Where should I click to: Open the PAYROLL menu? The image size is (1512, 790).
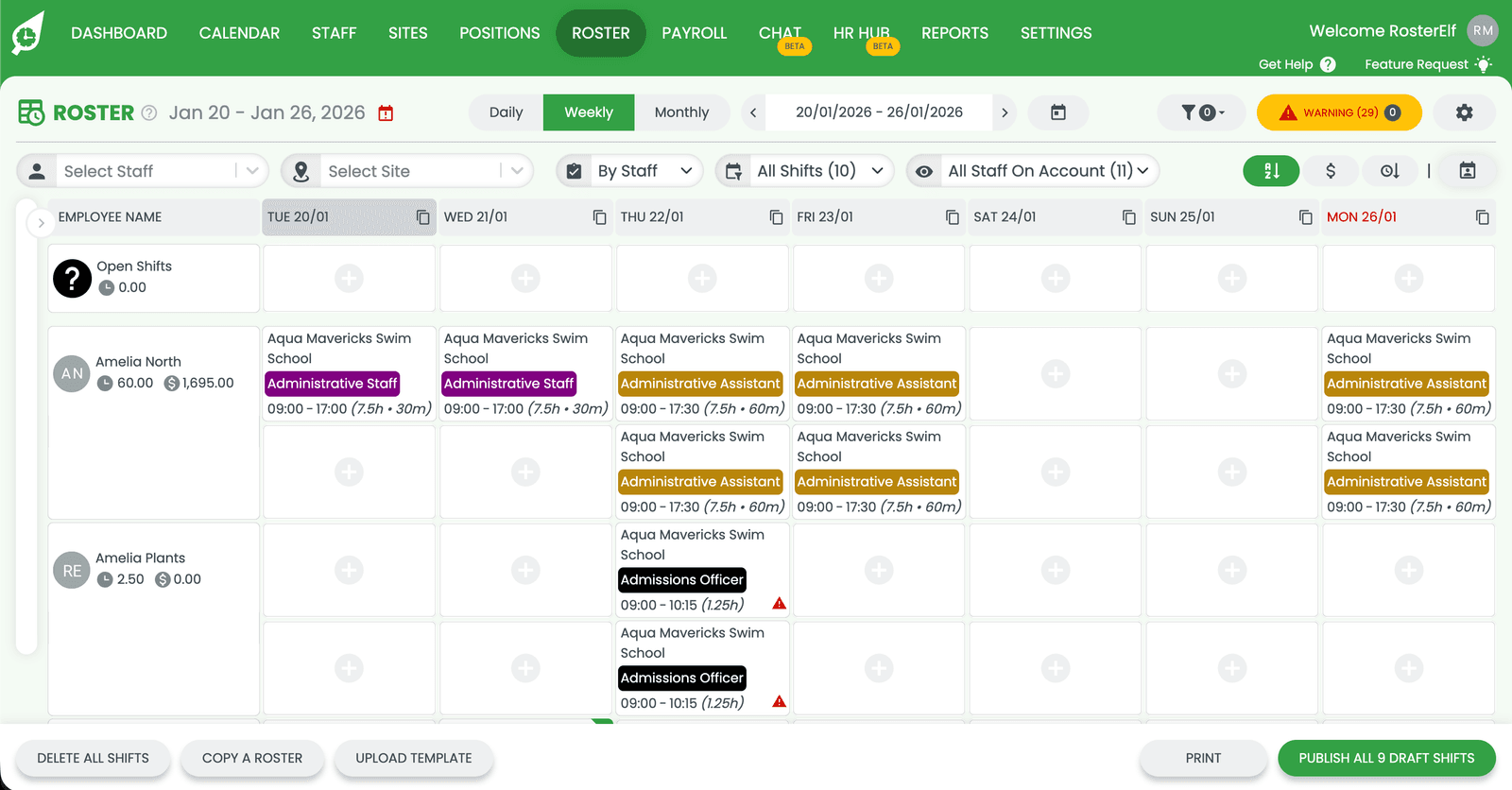point(694,33)
